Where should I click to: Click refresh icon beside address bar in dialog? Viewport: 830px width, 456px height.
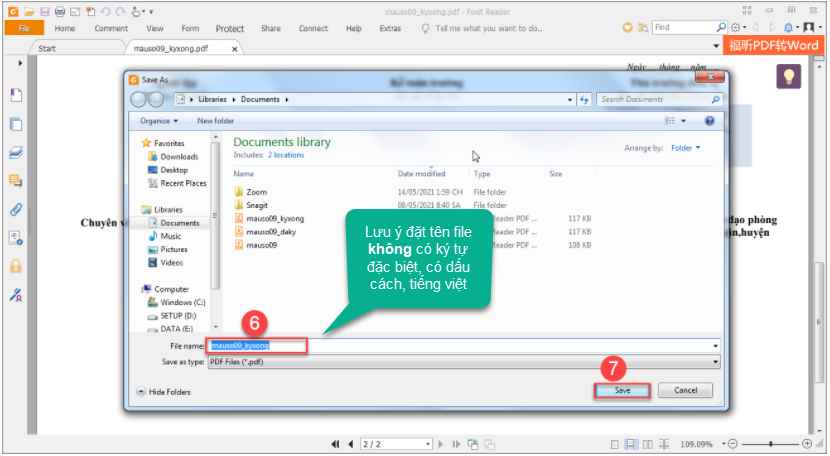tap(584, 99)
